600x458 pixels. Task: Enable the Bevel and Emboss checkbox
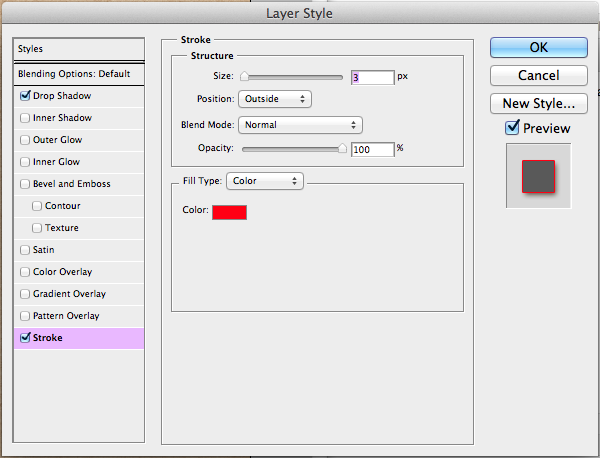(25, 184)
